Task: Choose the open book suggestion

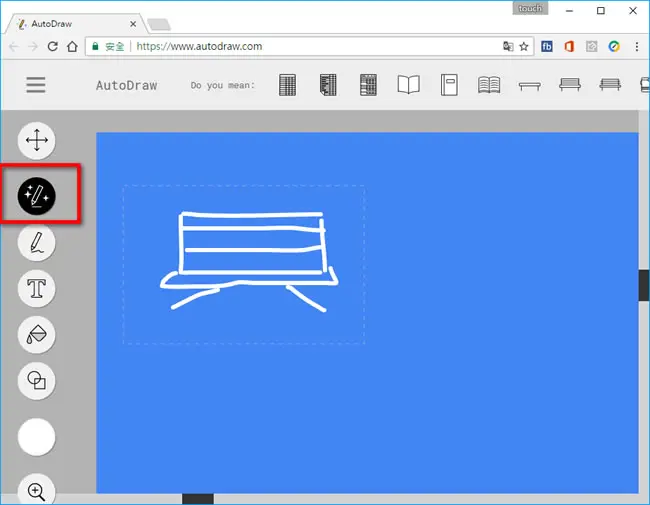Action: coord(408,85)
